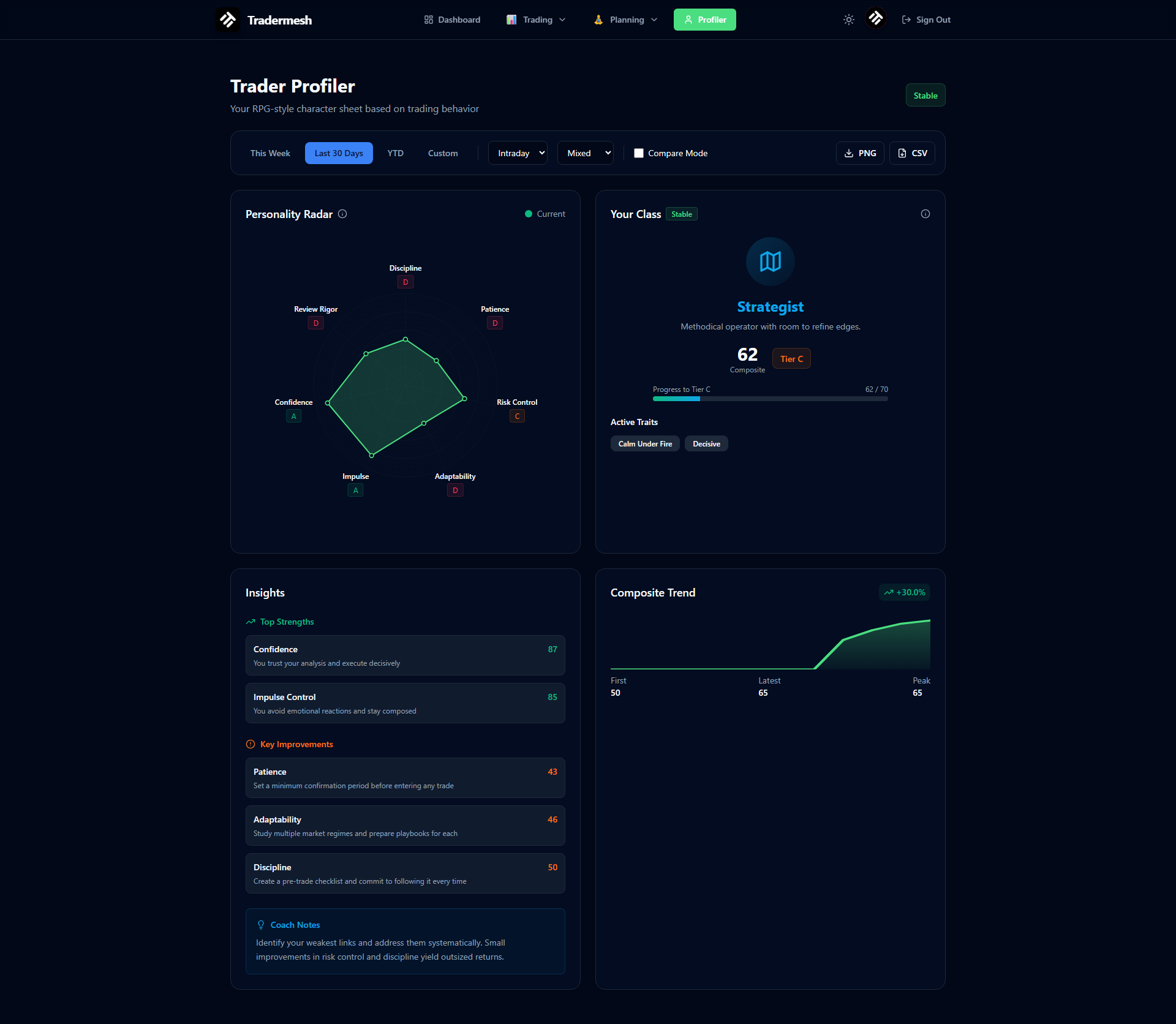Click the Top Strengths trend icon

point(251,622)
